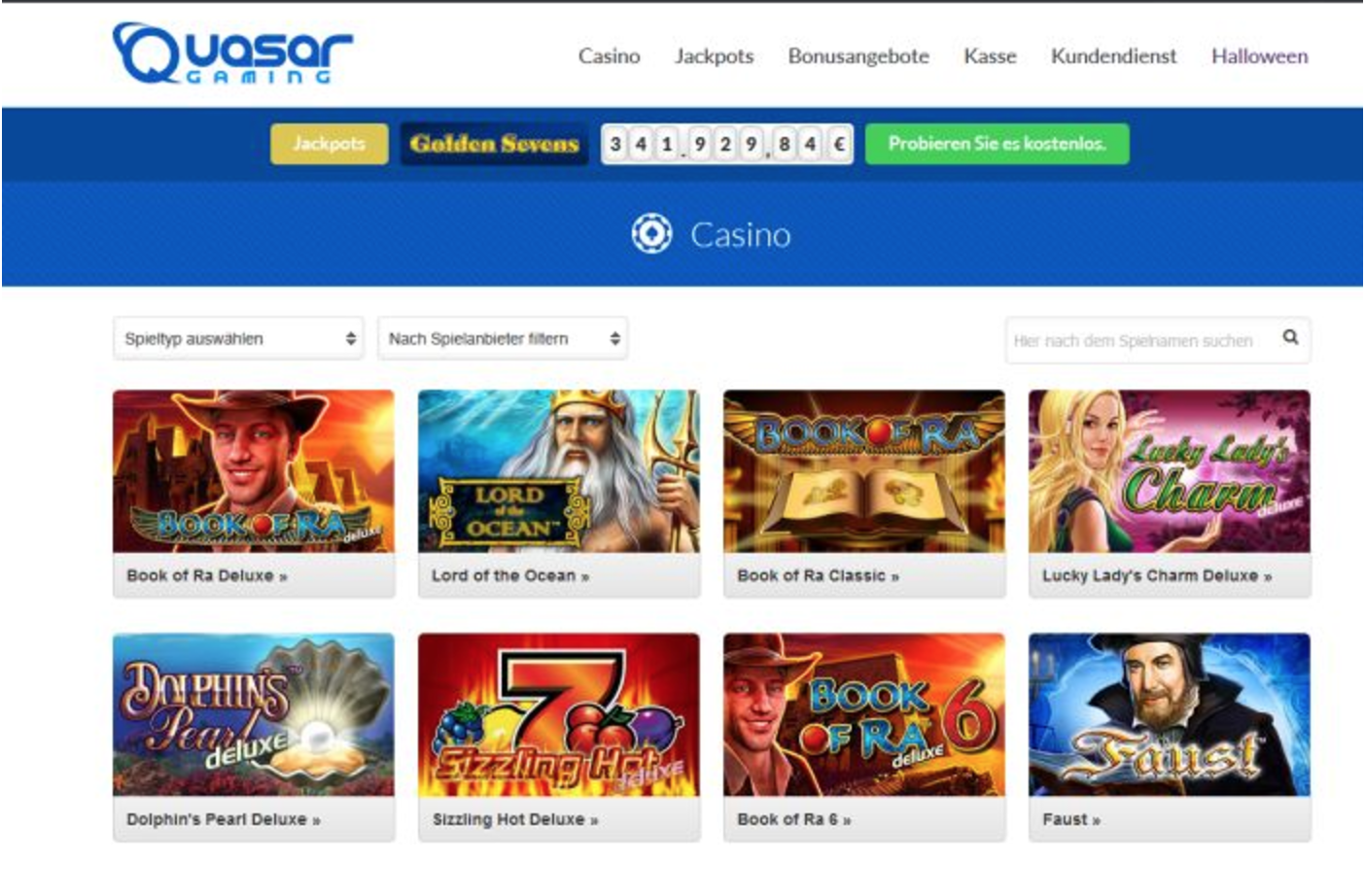The image size is (1365, 896).
Task: Click the Halloween navigation link
Action: [1259, 56]
